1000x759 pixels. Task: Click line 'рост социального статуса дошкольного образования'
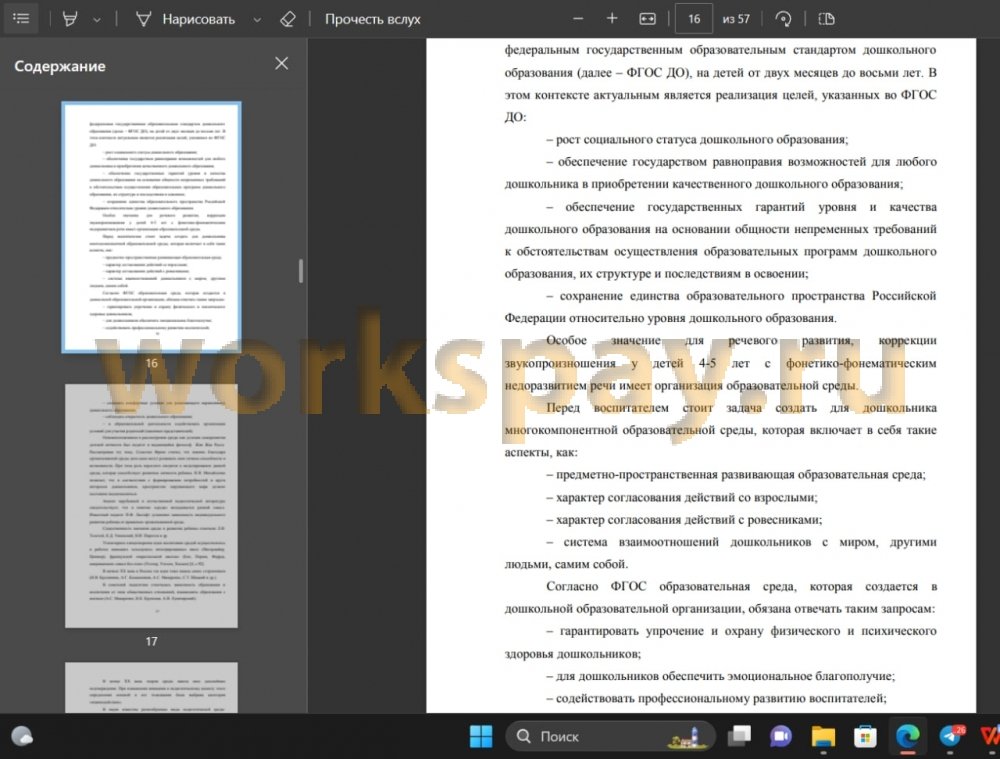click(x=702, y=140)
